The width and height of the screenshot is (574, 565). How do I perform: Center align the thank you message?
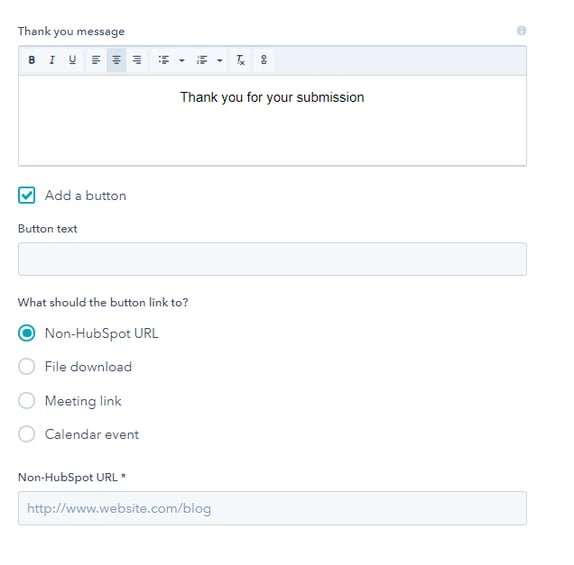coord(116,60)
